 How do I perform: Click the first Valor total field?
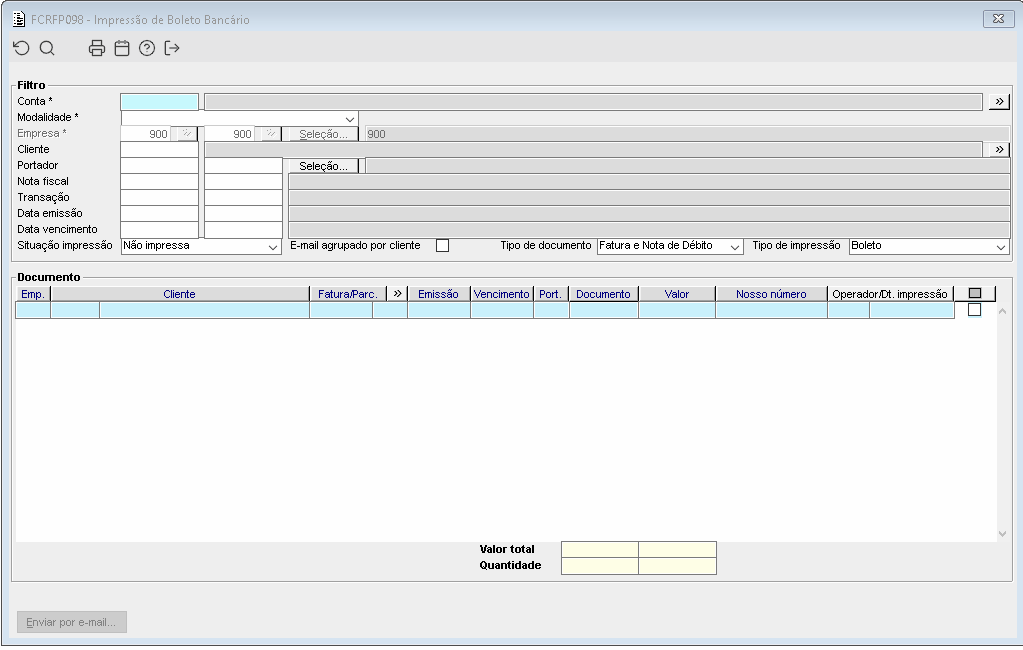pyautogui.click(x=600, y=549)
